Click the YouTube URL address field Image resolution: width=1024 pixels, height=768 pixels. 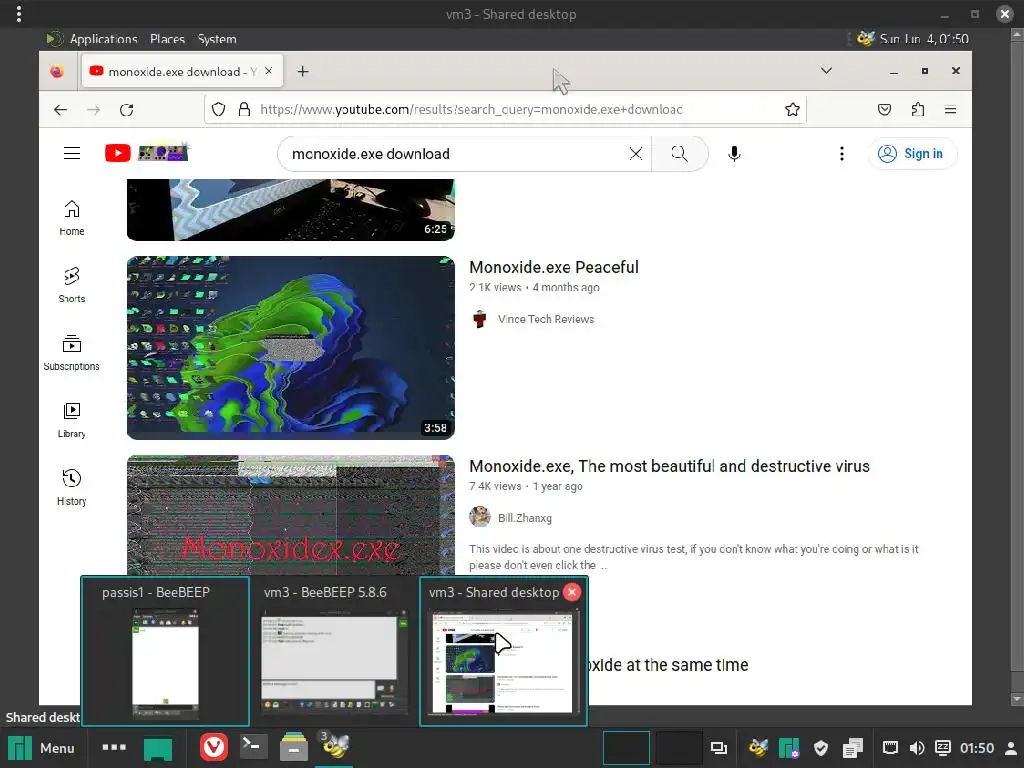(x=505, y=109)
